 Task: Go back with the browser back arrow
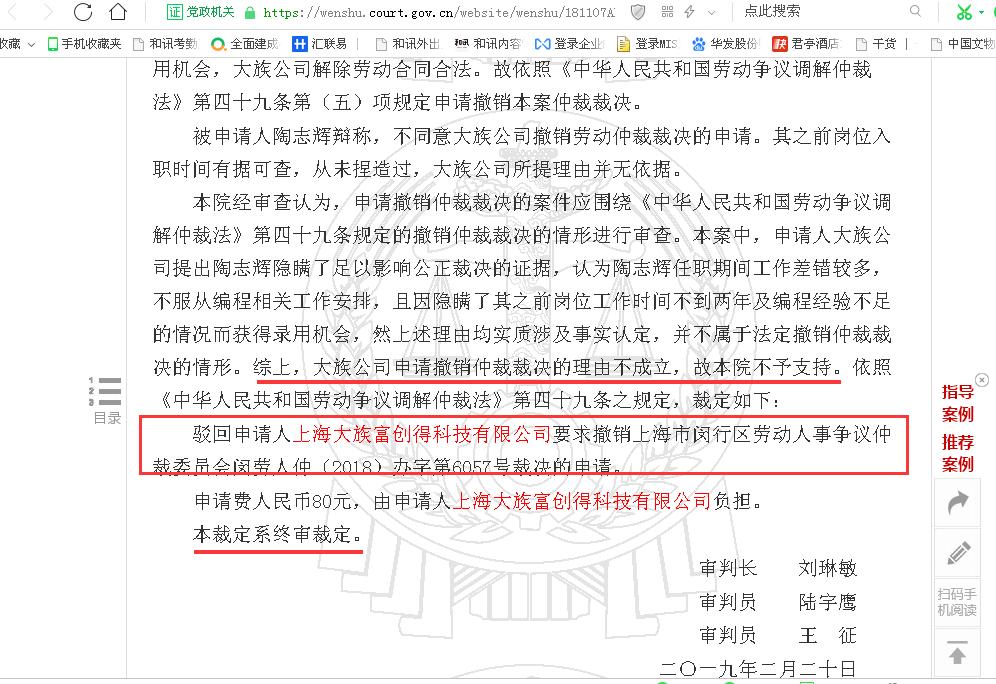11,11
